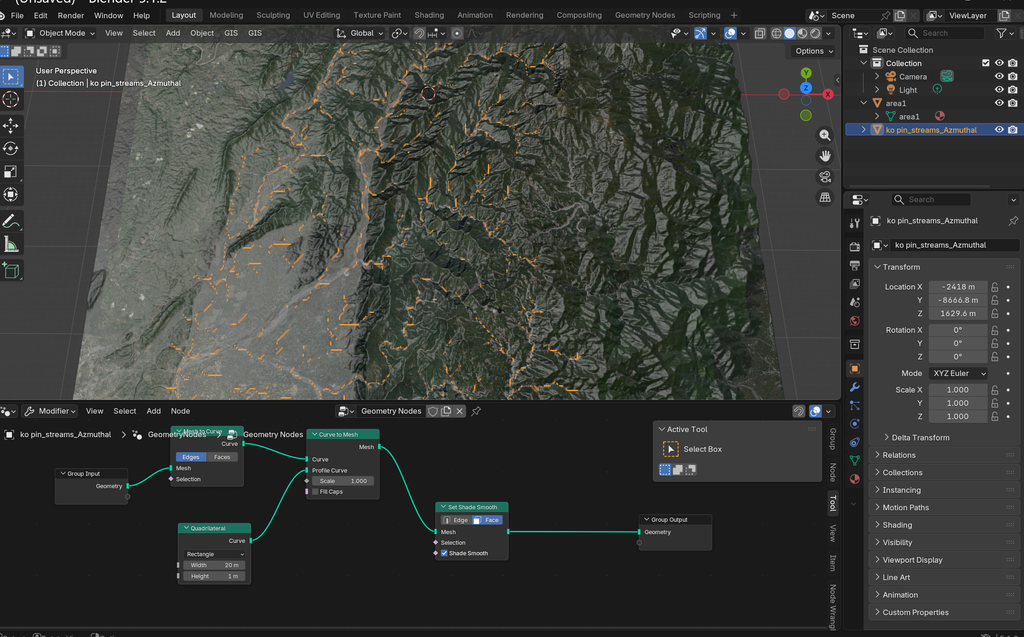Open the Tool properties tab
This screenshot has height=637, width=1024.
pyautogui.click(x=854, y=223)
